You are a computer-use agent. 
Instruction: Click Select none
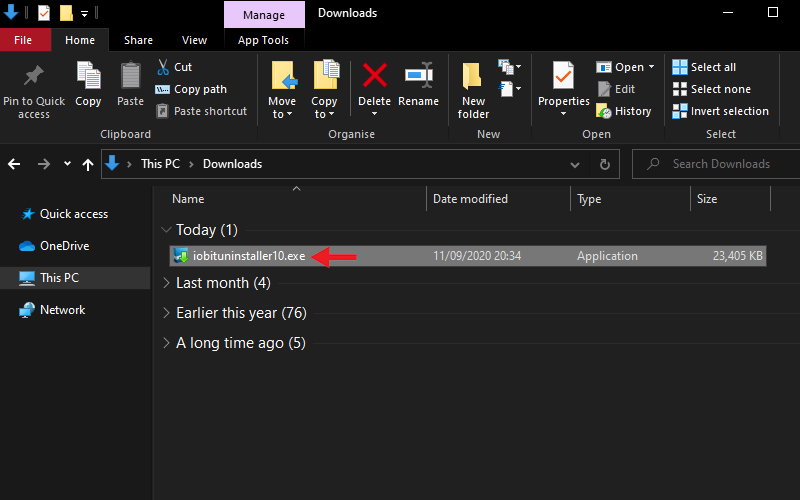[x=712, y=89]
